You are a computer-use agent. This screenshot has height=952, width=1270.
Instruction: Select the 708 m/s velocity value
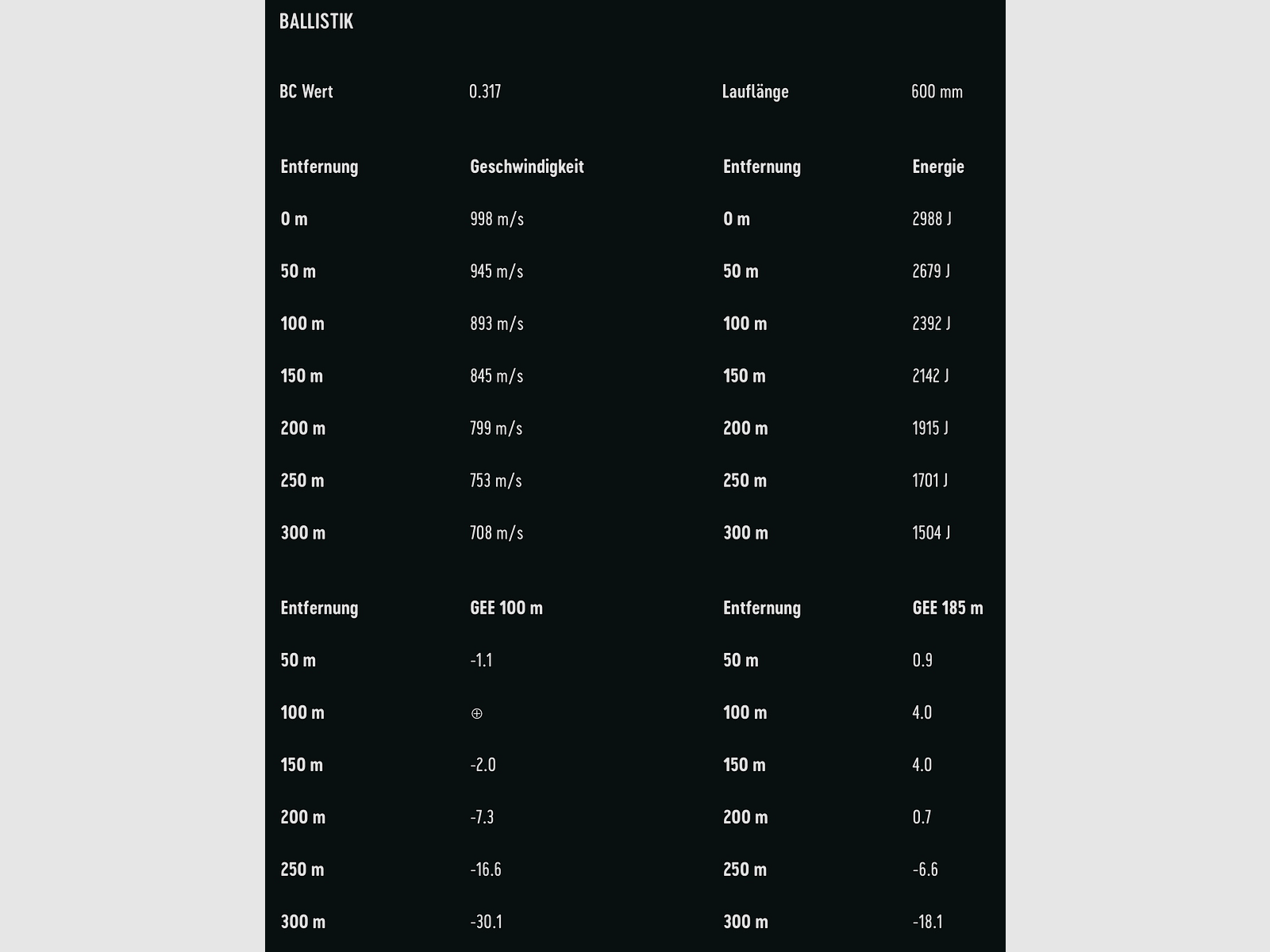(496, 533)
